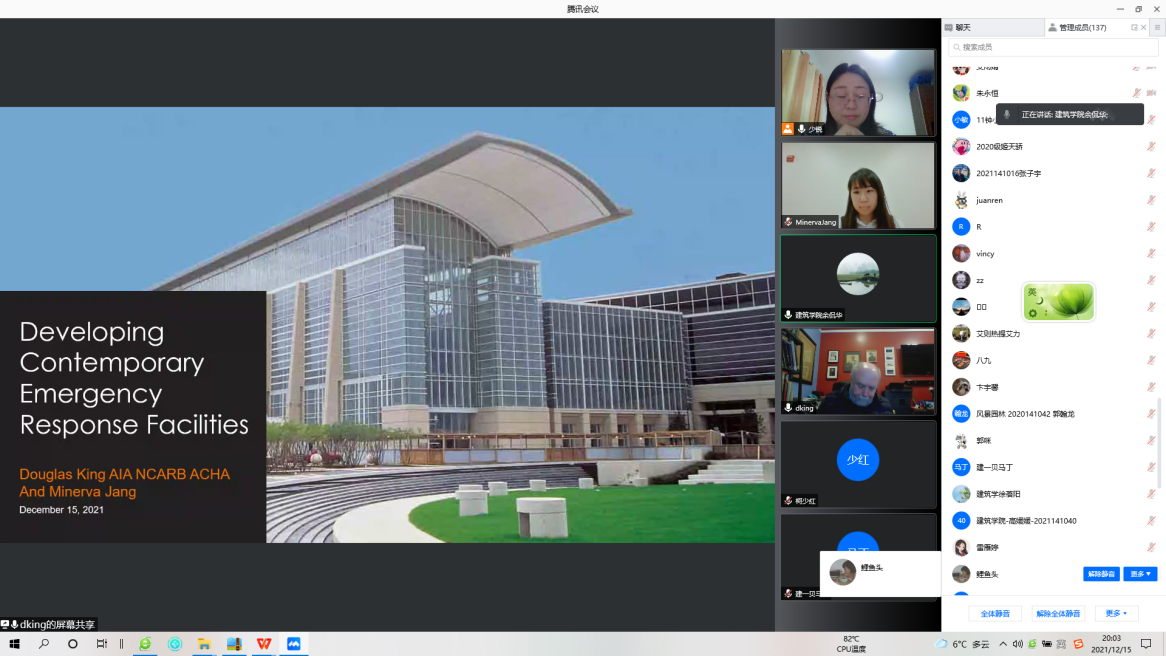Toggle microphone mute for vincy
Screen dimensions: 1166x656
(x=1150, y=254)
